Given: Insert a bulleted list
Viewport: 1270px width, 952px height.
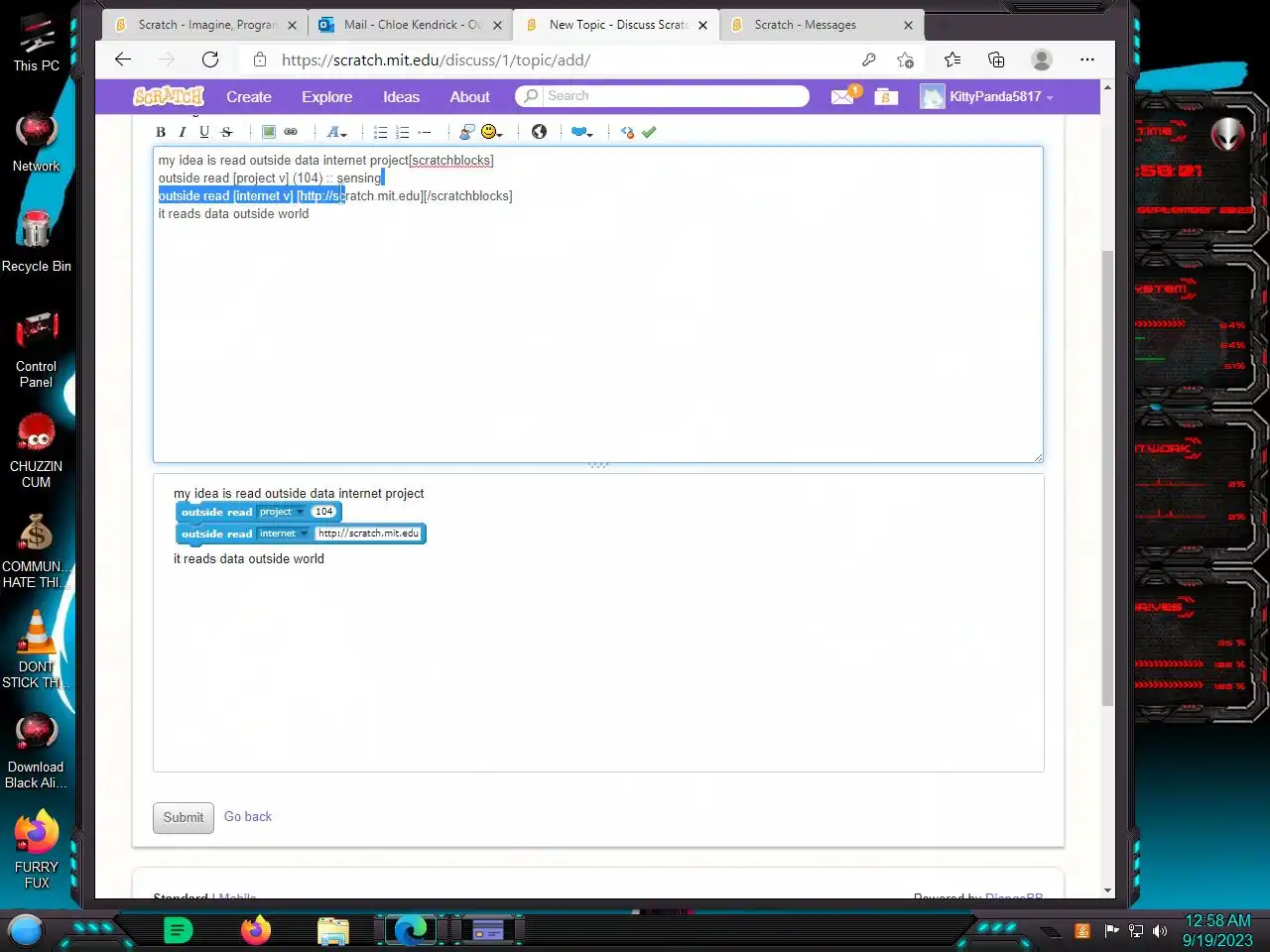Looking at the screenshot, I should (x=380, y=132).
